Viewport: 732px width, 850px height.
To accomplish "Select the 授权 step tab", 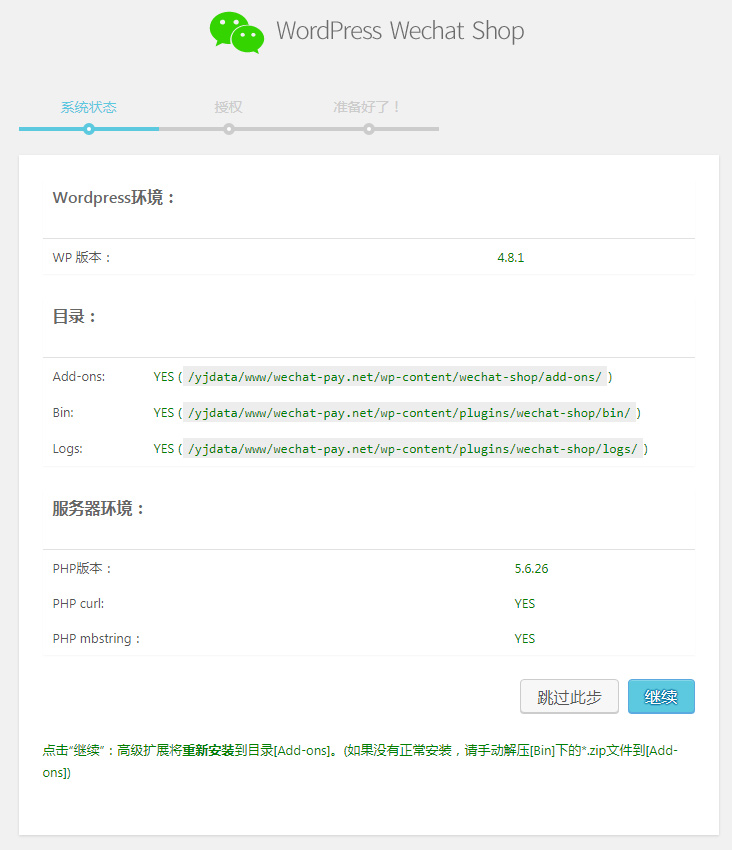I will pyautogui.click(x=228, y=107).
